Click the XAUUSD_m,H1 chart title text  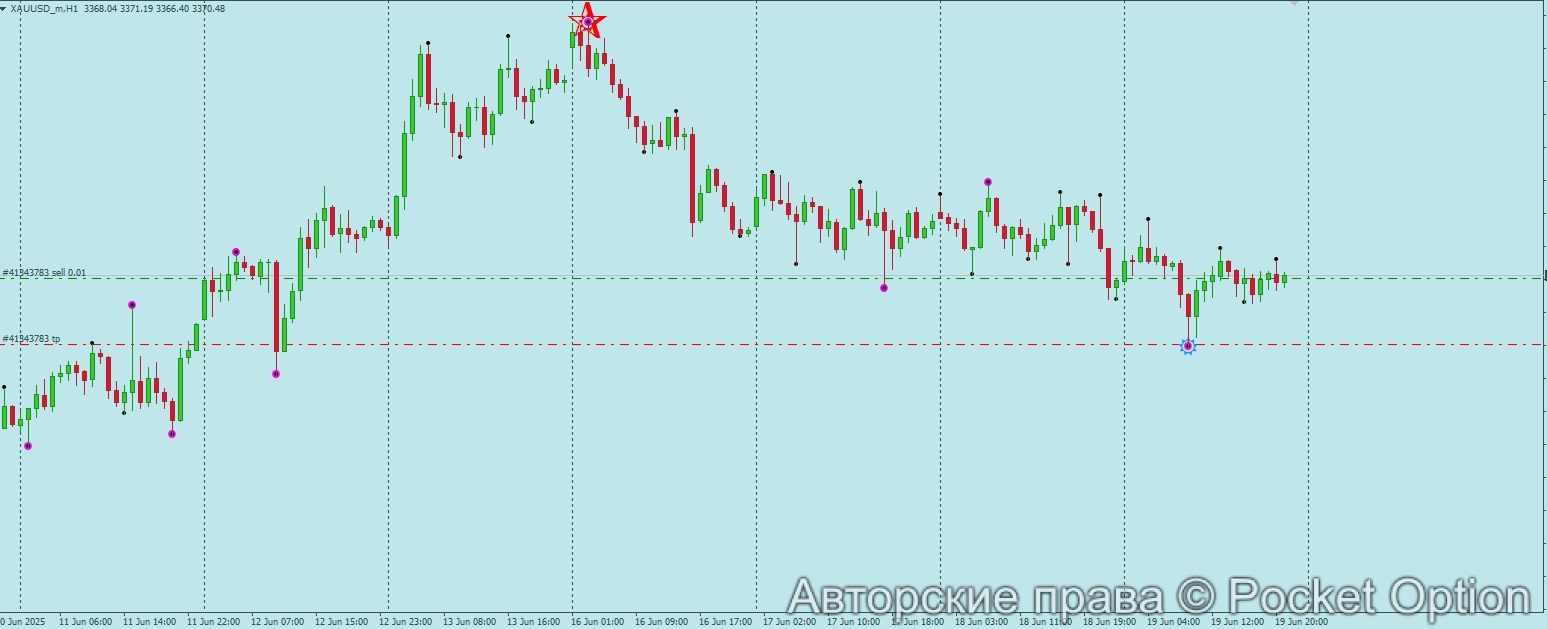pos(50,8)
